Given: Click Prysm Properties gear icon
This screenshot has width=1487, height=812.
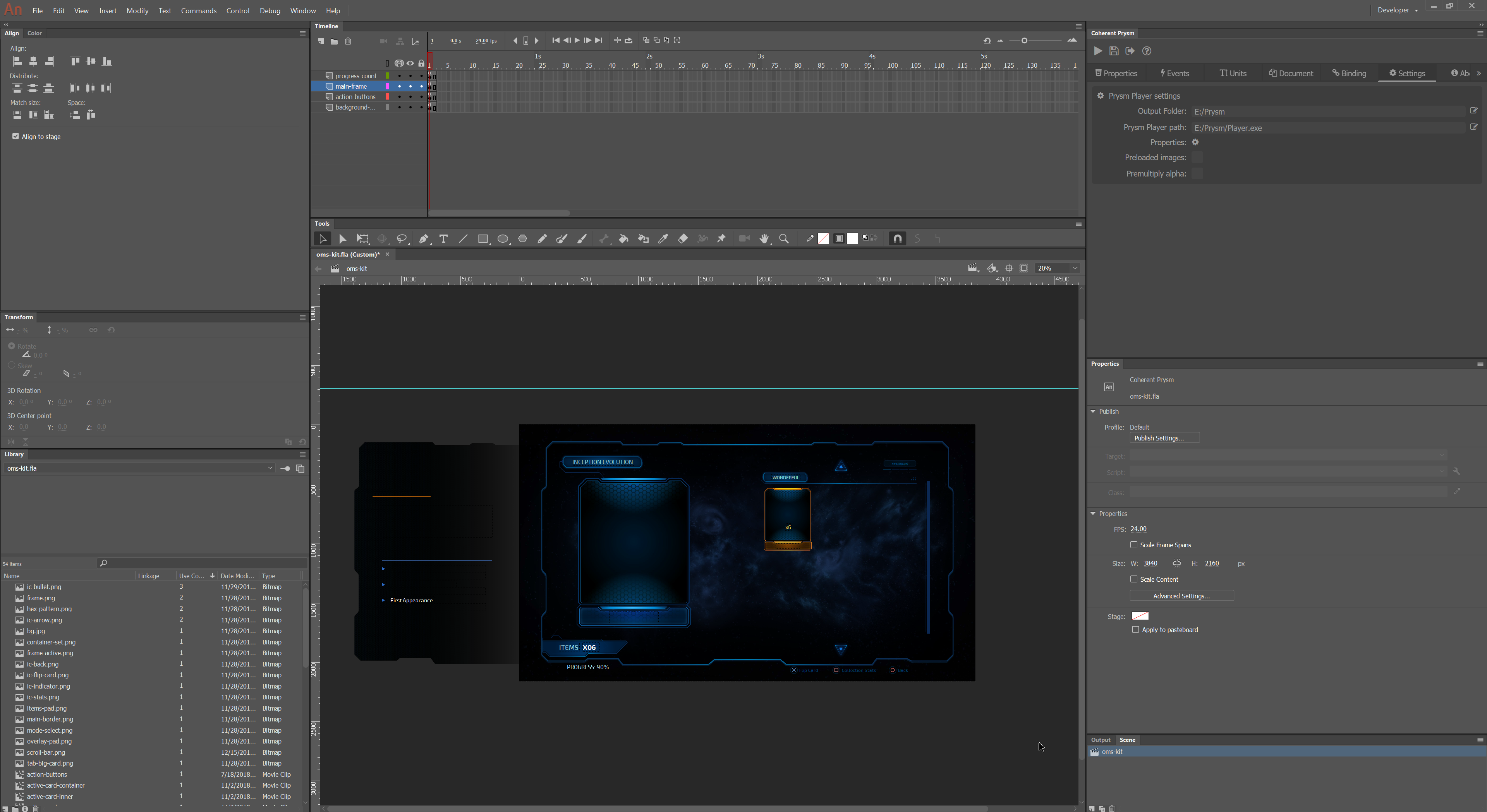Looking at the screenshot, I should pyautogui.click(x=1195, y=142).
